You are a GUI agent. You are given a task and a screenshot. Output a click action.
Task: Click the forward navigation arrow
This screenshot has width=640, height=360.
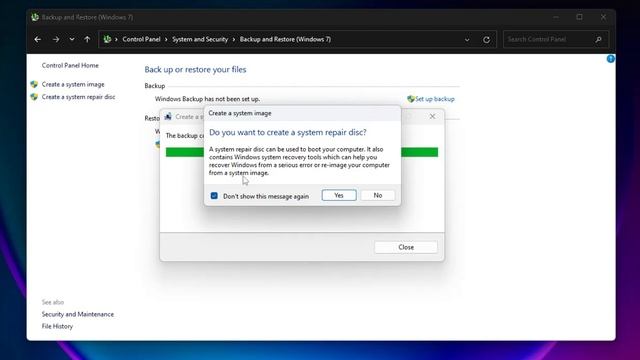[x=56, y=40]
